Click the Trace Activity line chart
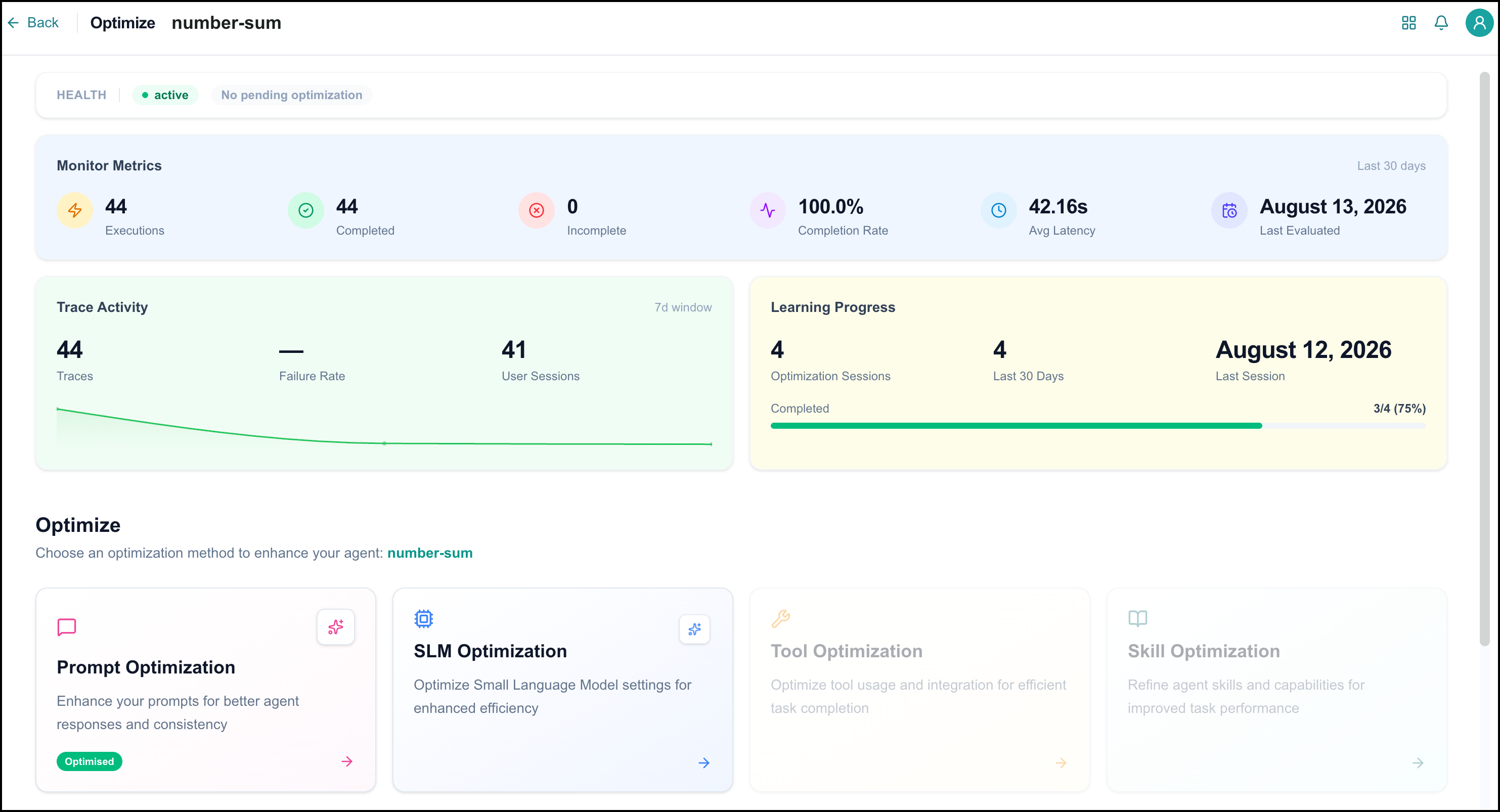This screenshot has width=1500, height=812. 384,428
